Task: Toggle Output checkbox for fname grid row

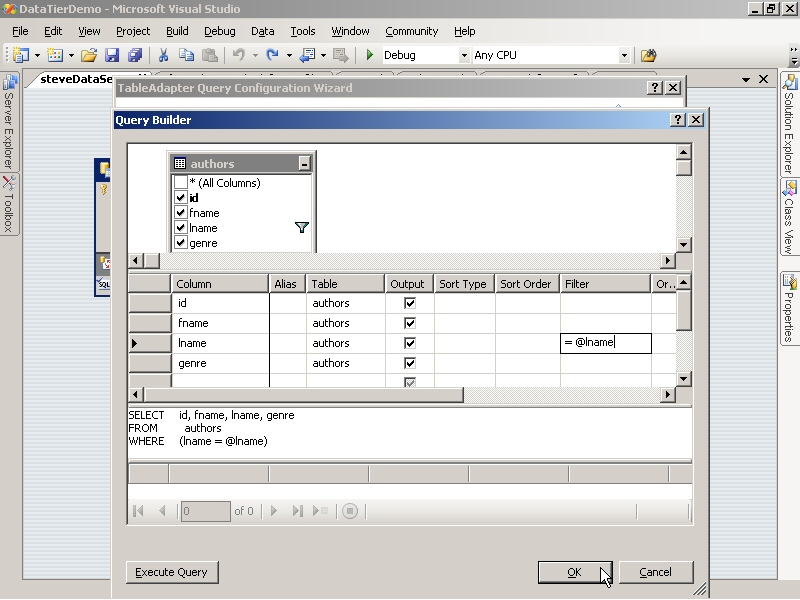Action: point(410,323)
